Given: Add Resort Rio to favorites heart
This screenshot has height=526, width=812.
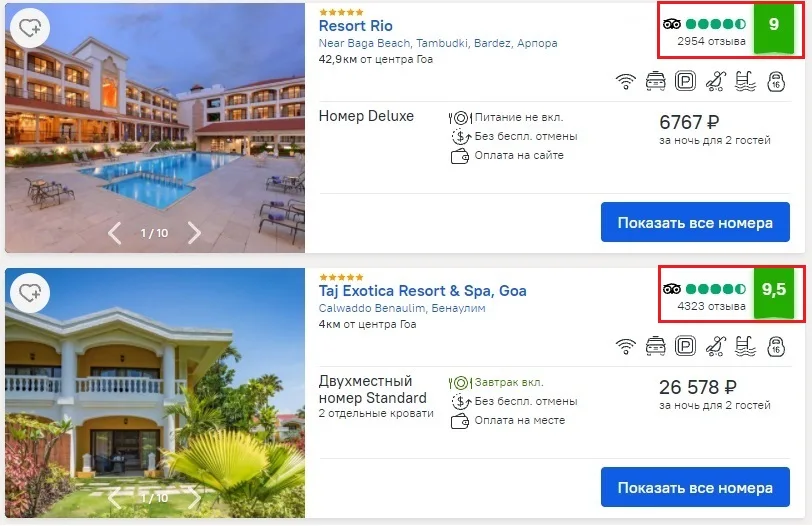Looking at the screenshot, I should click(x=30, y=27).
